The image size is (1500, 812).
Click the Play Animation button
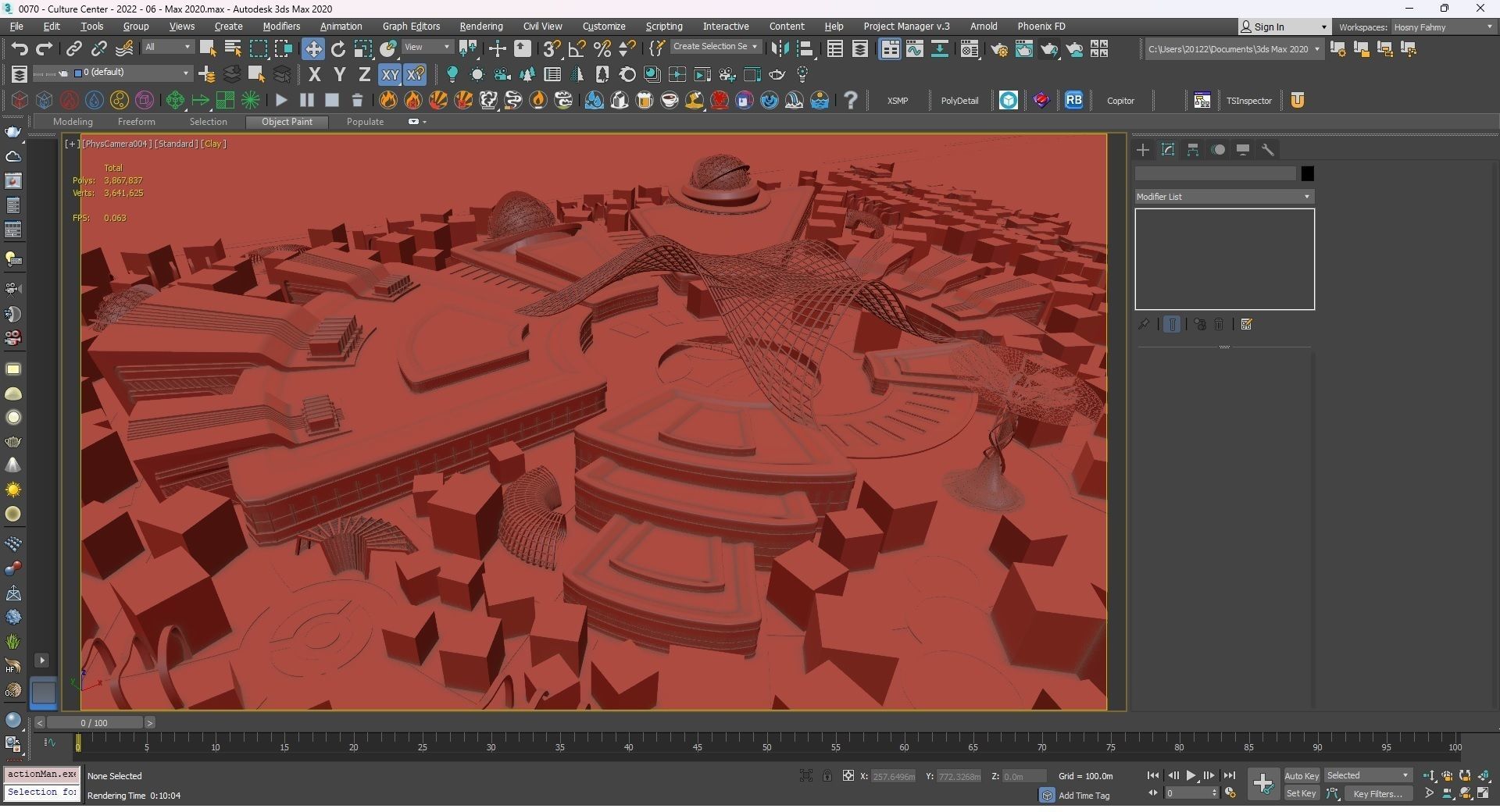1191,775
